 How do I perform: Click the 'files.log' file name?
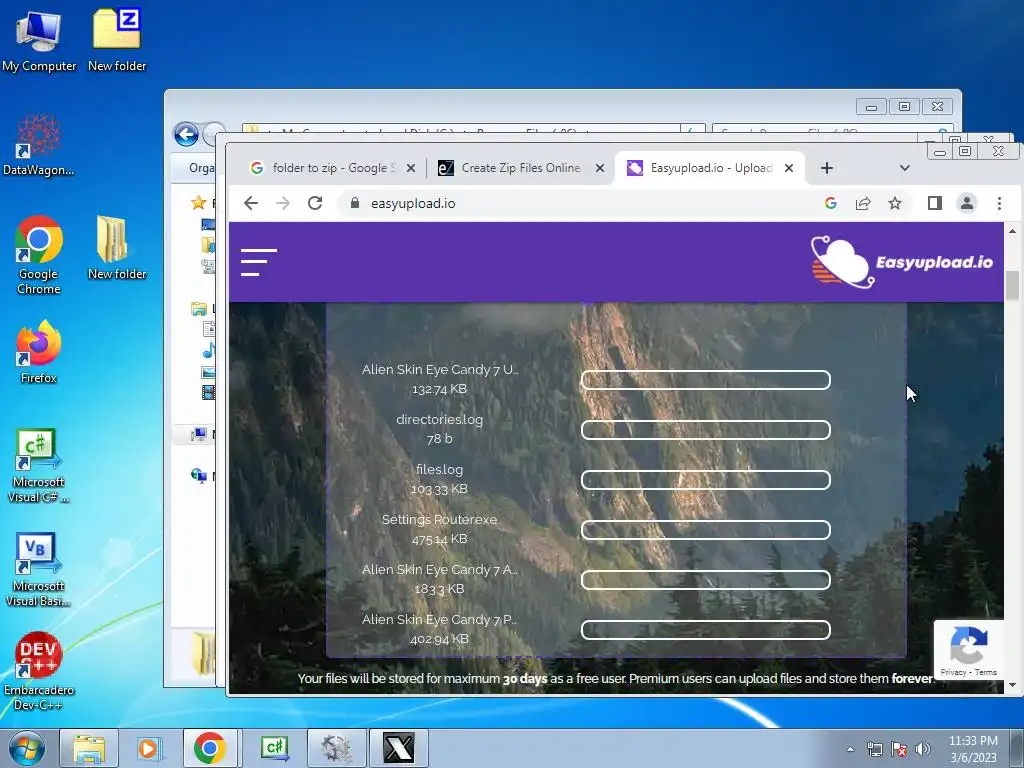point(440,469)
